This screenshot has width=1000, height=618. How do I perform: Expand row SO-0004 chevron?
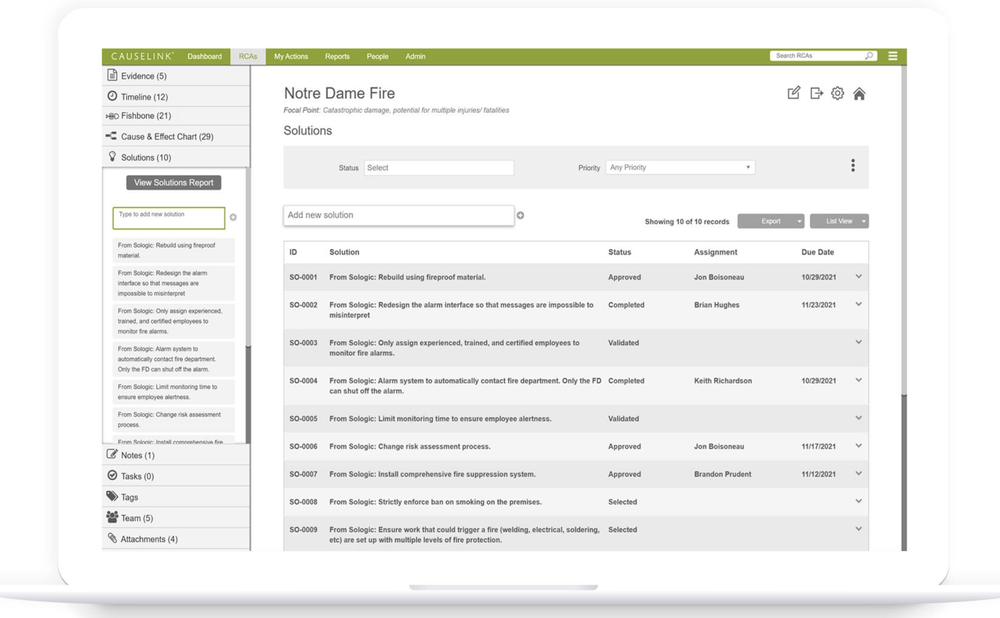pos(858,380)
